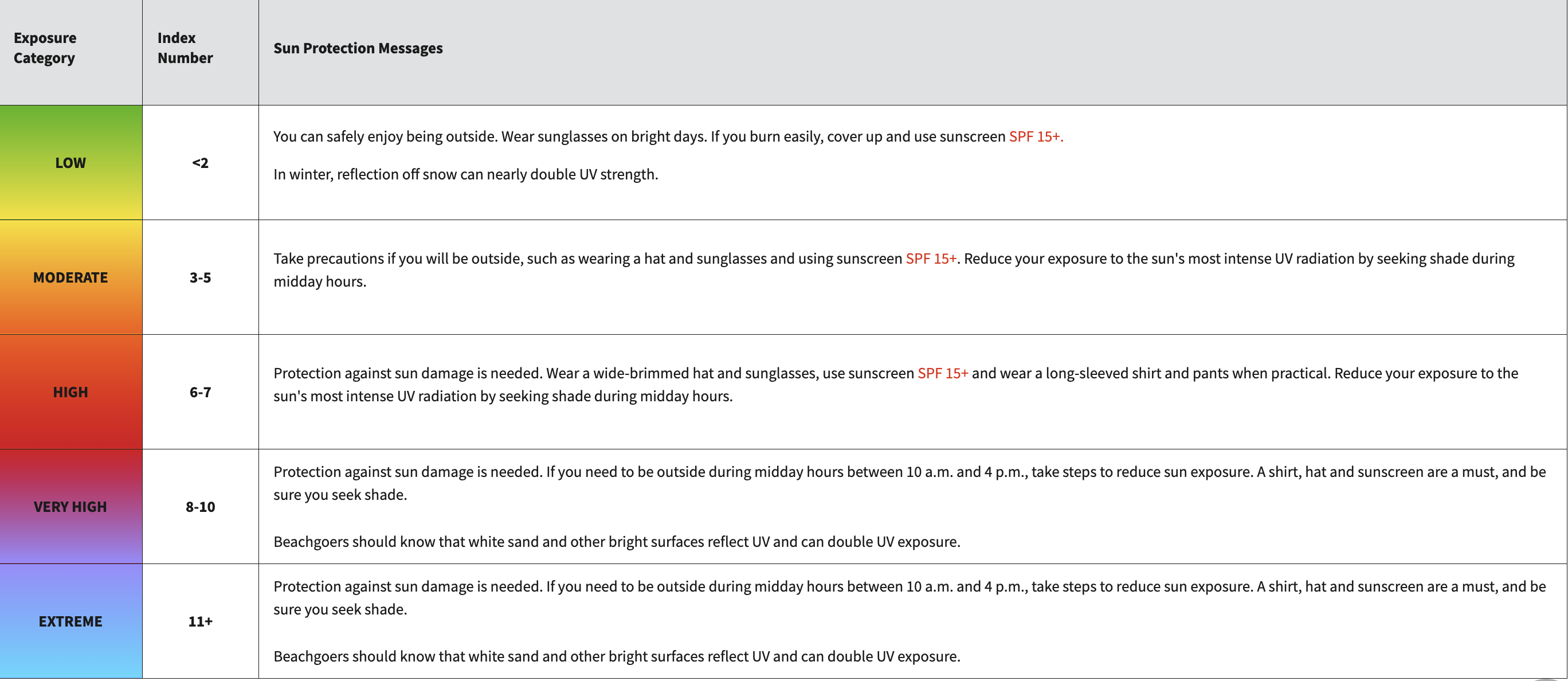Select the purple VERY HIGH category cell
Screen dimensions: 1568x681
(x=70, y=507)
